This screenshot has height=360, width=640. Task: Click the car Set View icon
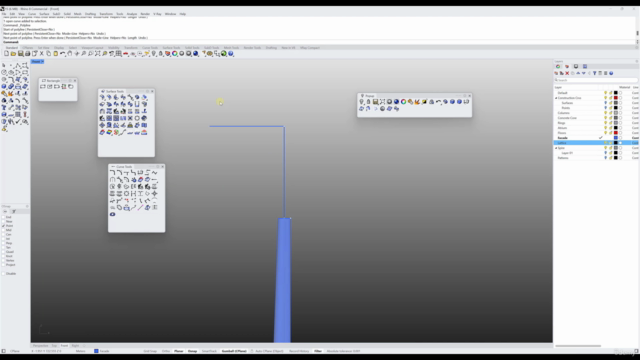[x=126, y=53]
